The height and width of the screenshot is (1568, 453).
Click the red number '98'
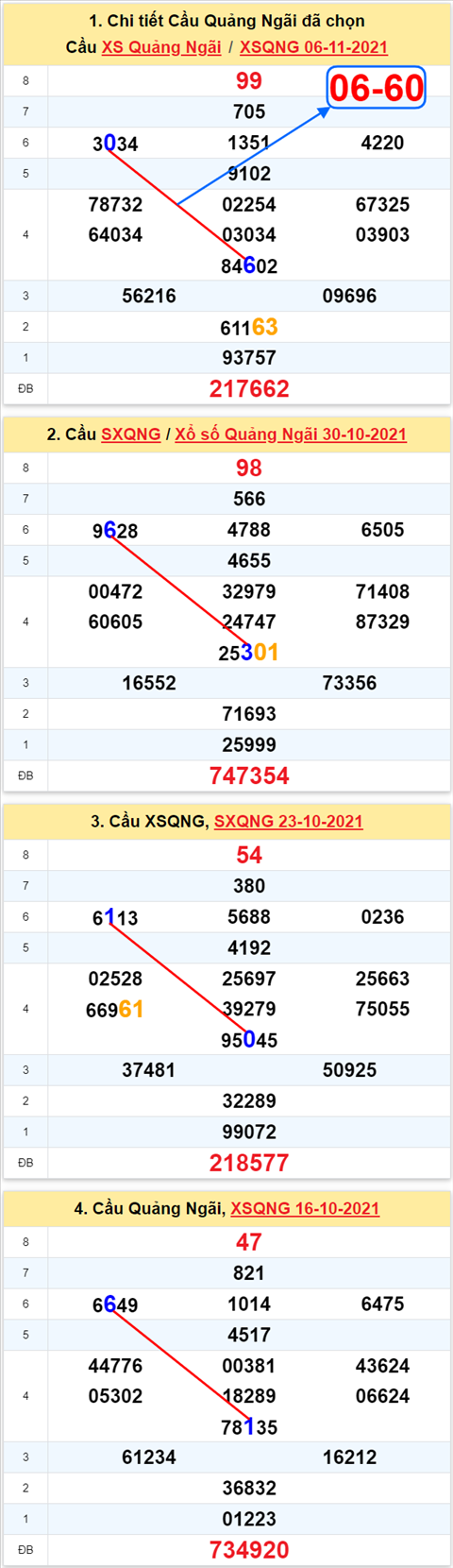(249, 469)
